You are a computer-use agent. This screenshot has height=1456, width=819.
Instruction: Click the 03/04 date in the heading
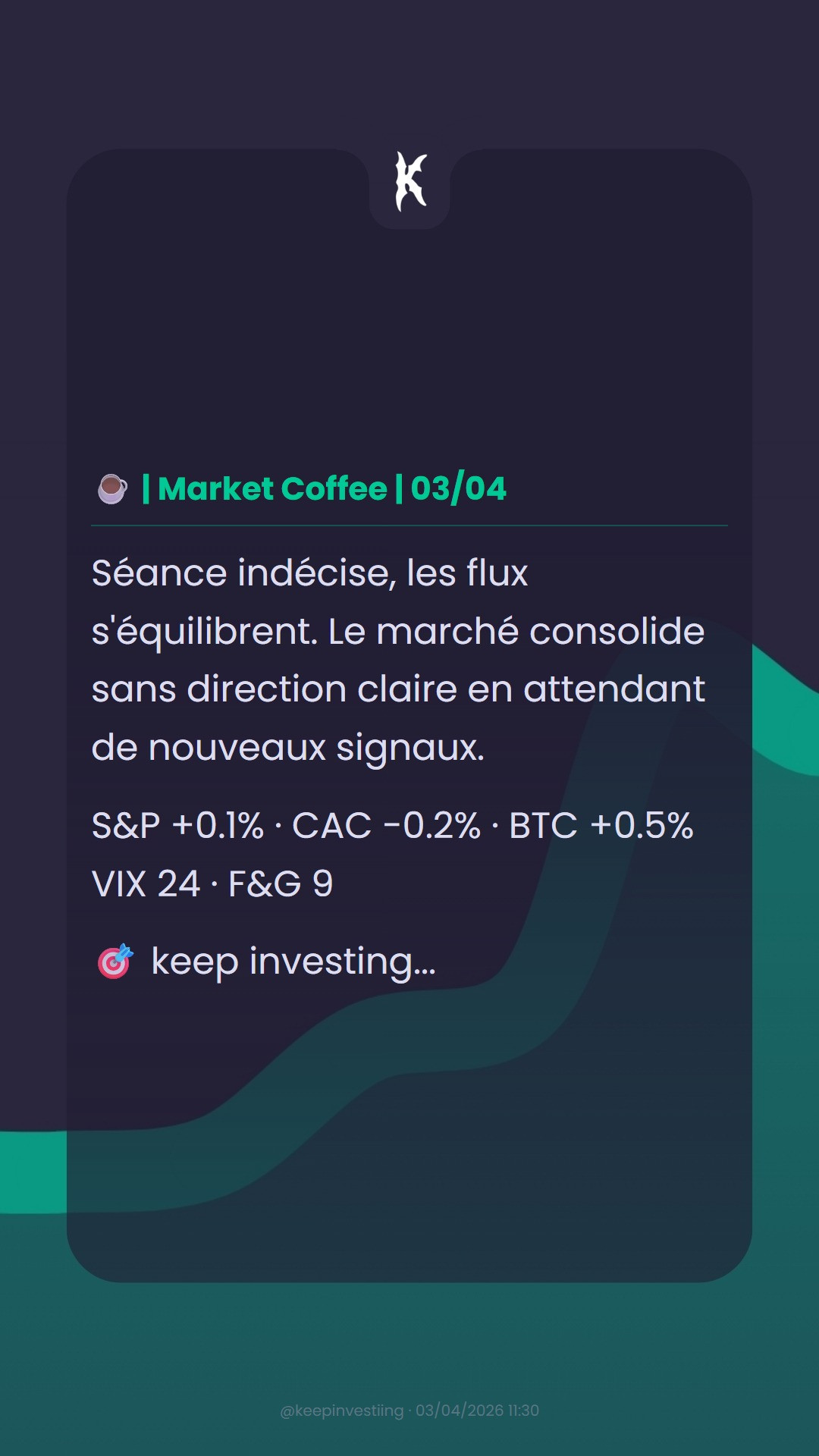458,488
